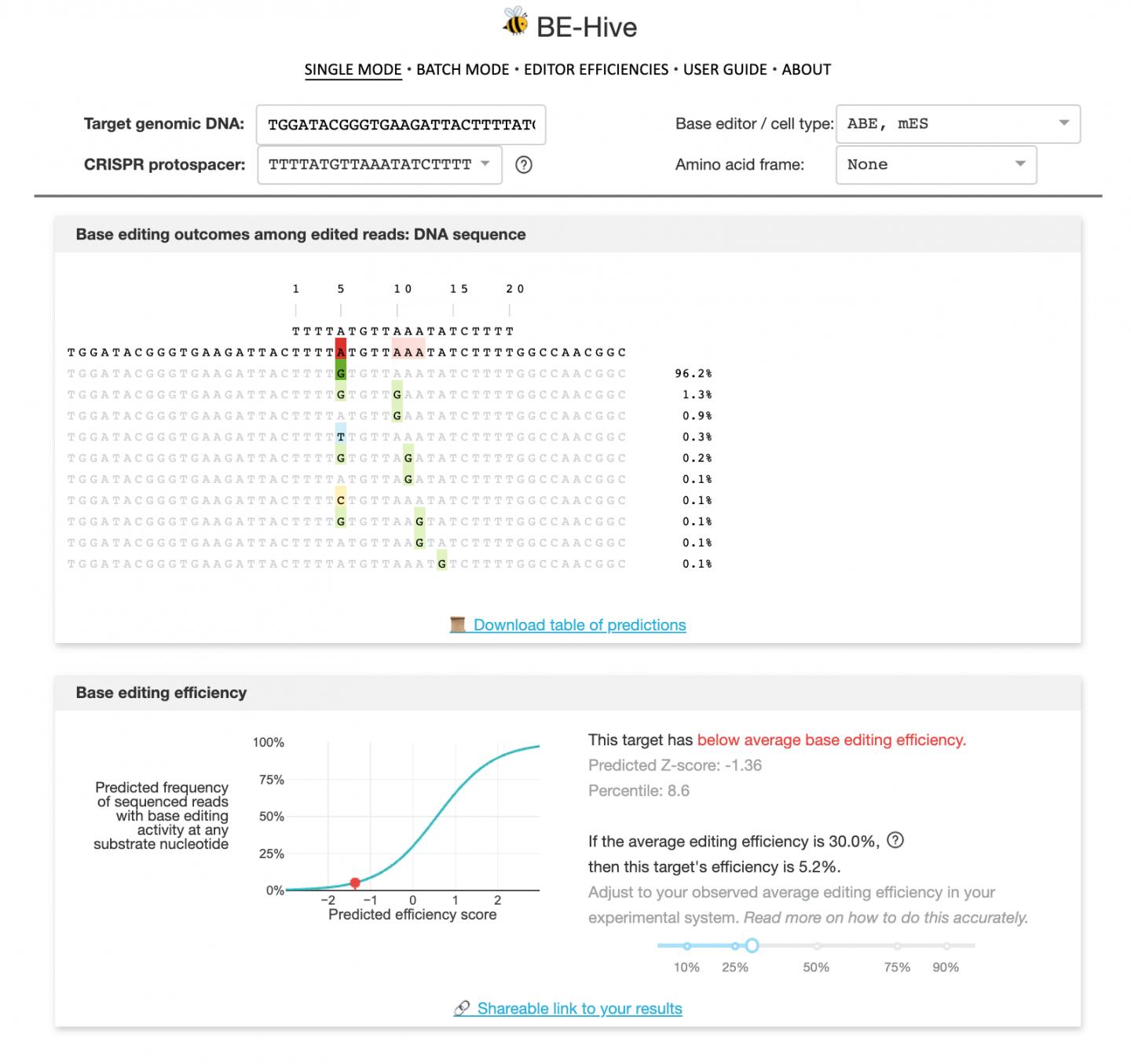
Task: Click the help icon beside CRISPR protospacer
Action: tap(524, 165)
